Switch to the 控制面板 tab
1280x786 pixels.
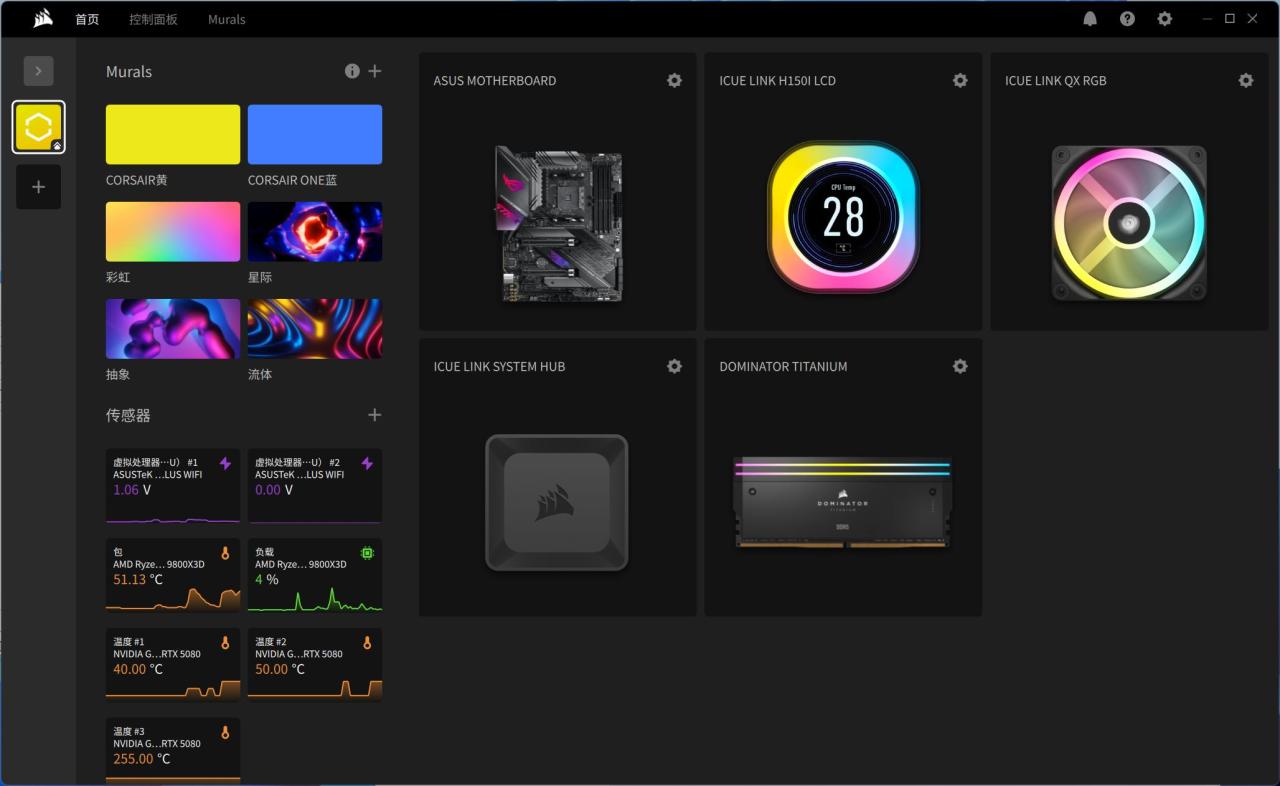tap(153, 19)
